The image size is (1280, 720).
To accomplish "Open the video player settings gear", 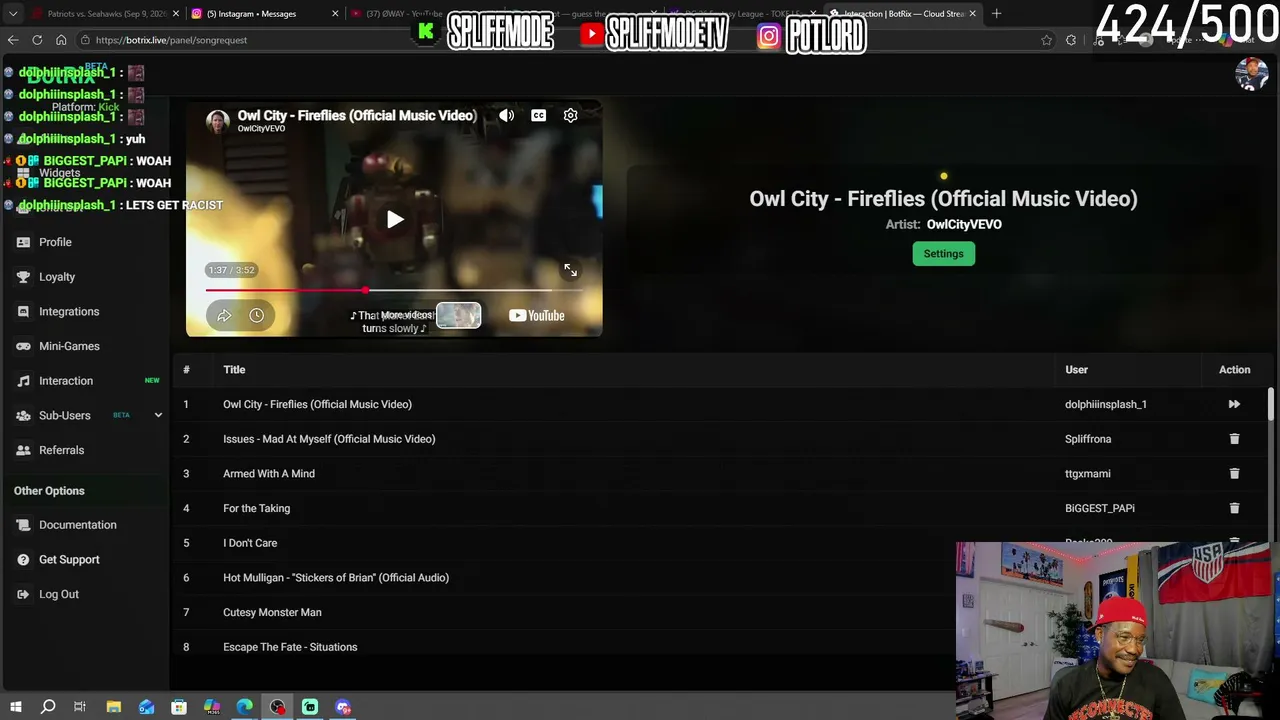I will coord(570,116).
